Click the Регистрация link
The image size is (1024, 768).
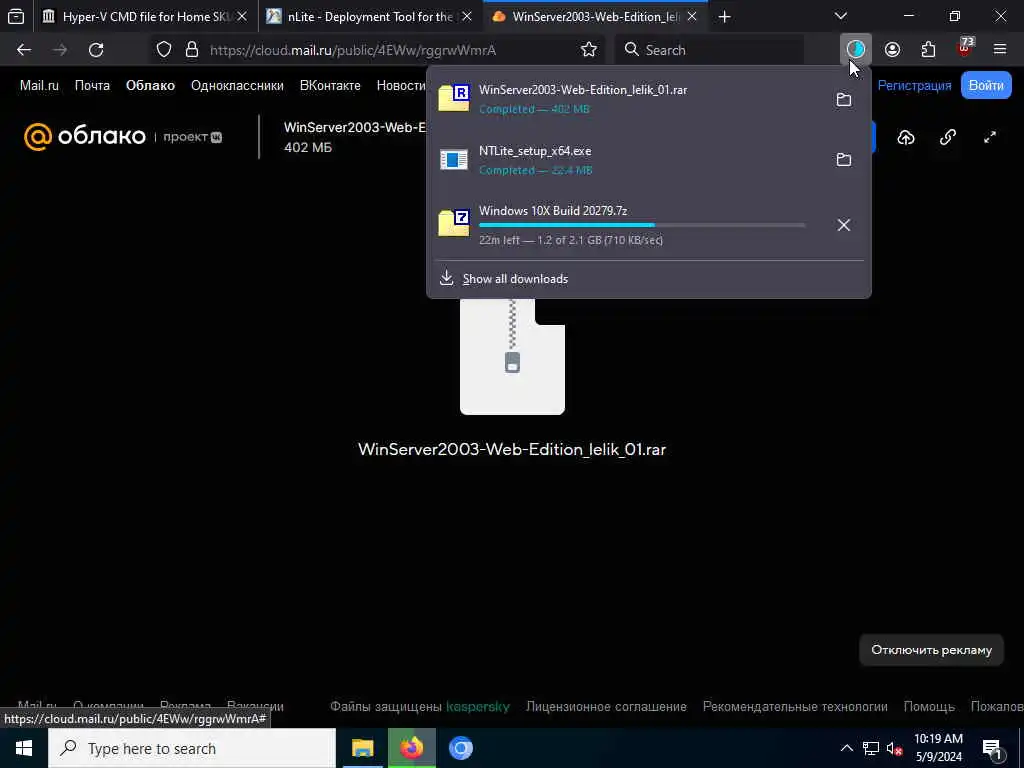pyautogui.click(x=914, y=86)
